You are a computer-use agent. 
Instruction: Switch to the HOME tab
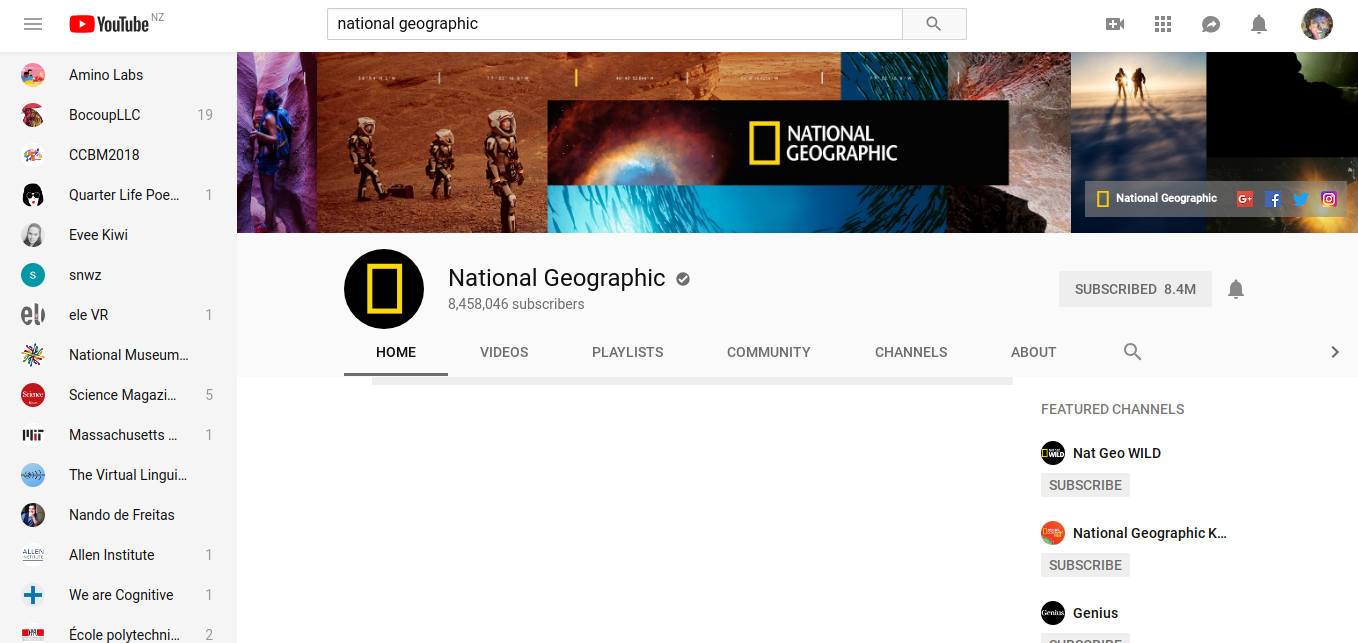click(x=396, y=352)
